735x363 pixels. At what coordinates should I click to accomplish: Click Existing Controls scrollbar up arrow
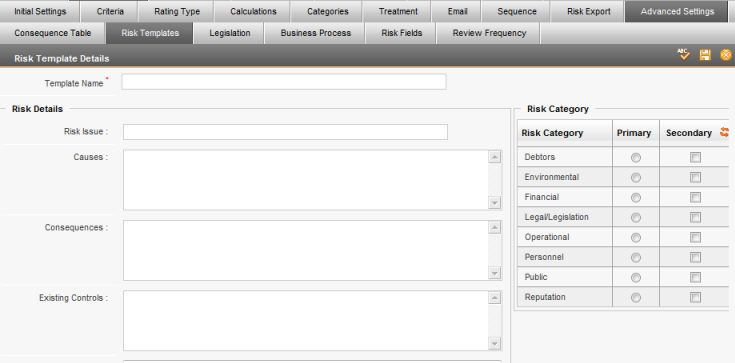coord(495,298)
